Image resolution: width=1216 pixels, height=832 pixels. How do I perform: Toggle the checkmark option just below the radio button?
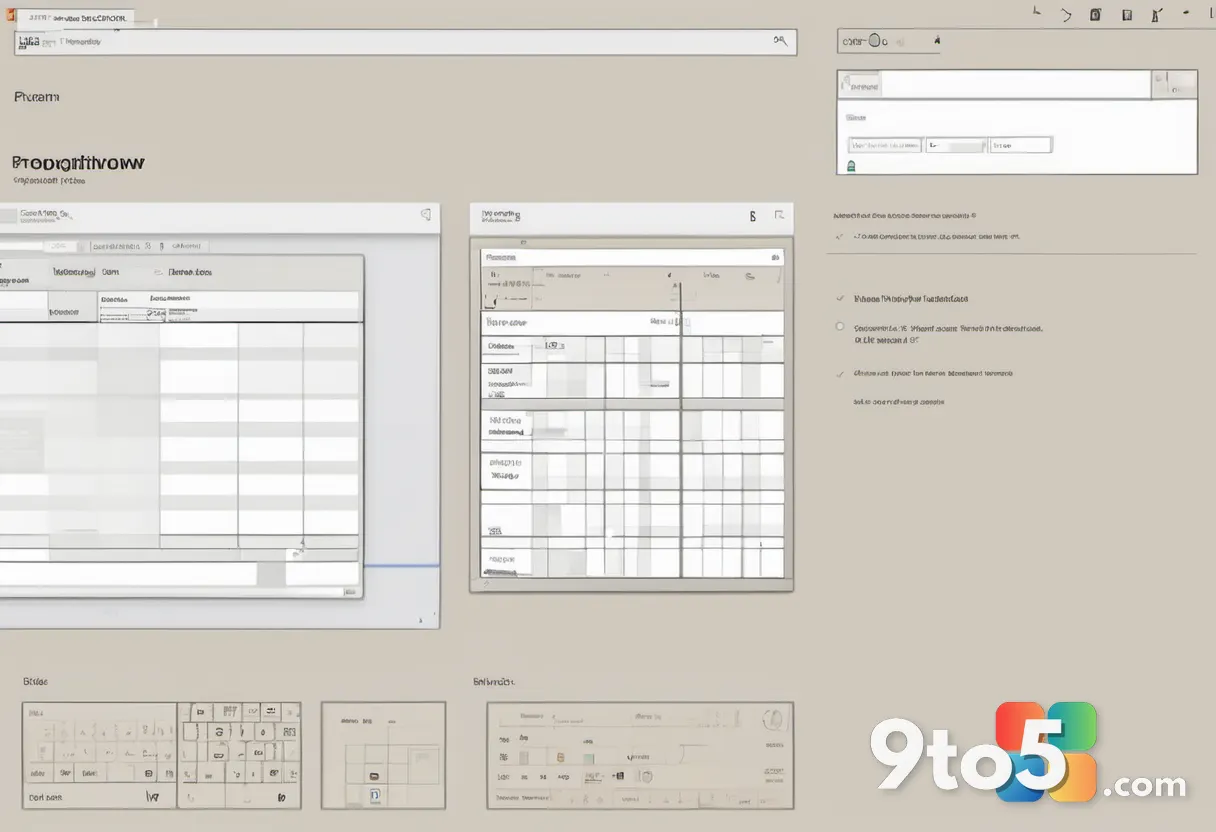click(x=839, y=373)
